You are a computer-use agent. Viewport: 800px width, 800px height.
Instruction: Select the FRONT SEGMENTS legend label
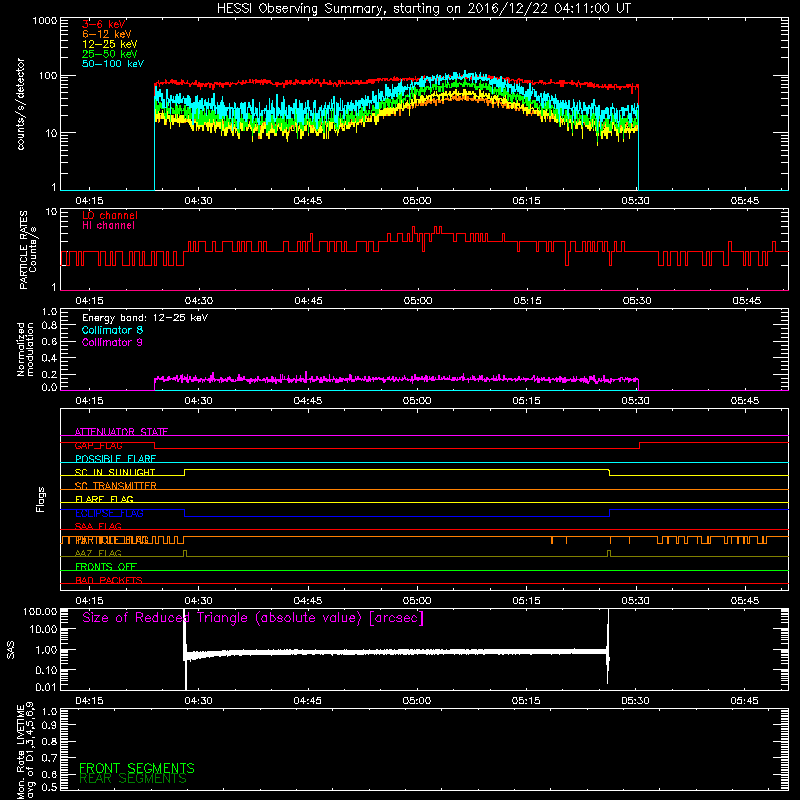coord(137,768)
